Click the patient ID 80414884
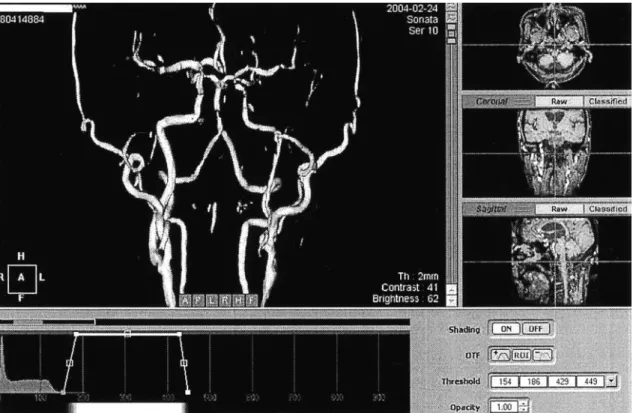The height and width of the screenshot is (413, 633). [x=22, y=19]
